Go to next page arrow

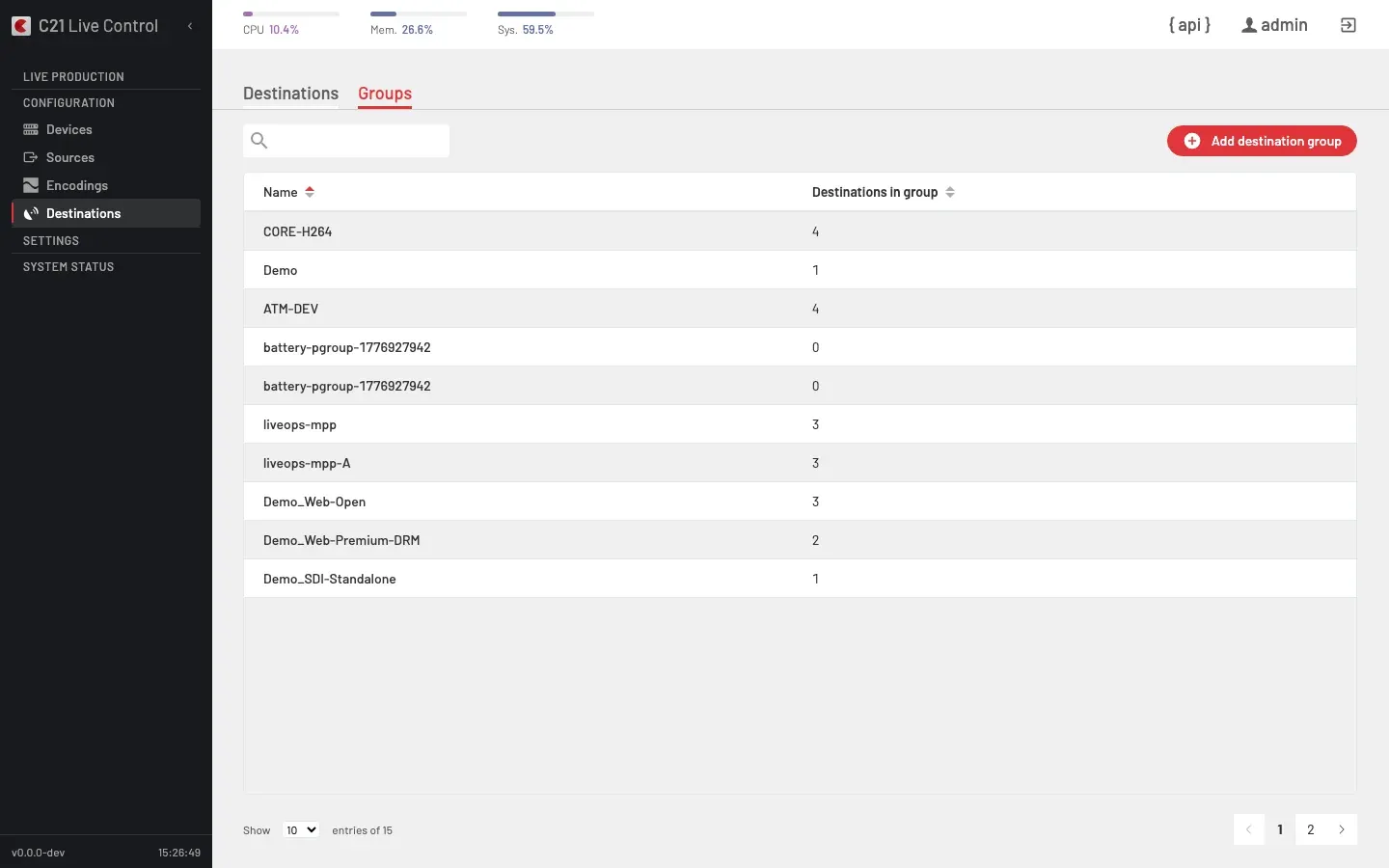pos(1342,829)
